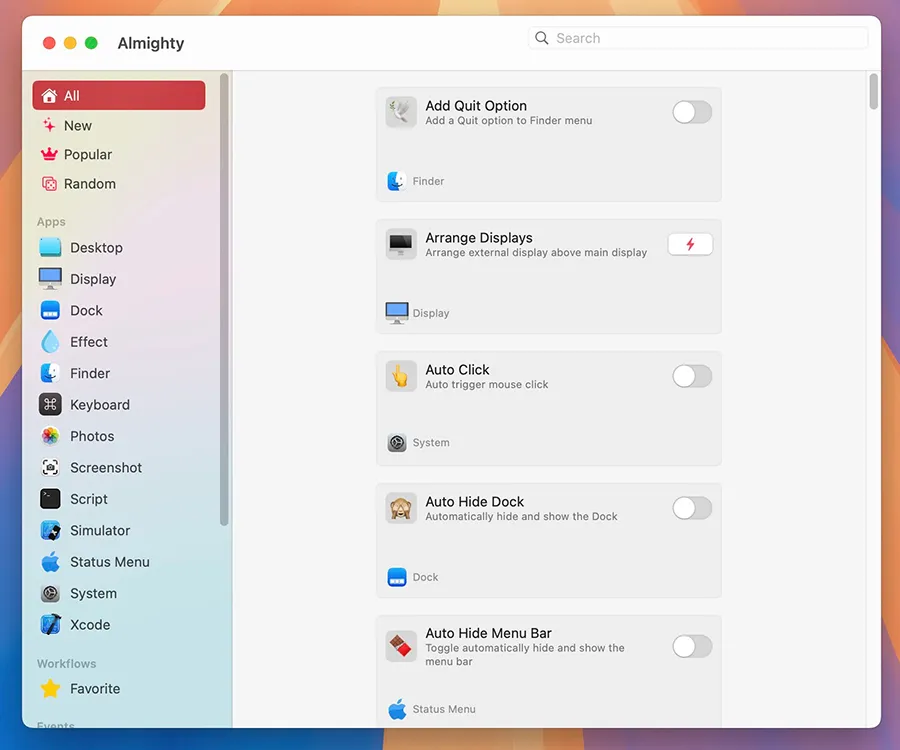900x750 pixels.
Task: Select the Simulator category icon
Action: coord(50,531)
